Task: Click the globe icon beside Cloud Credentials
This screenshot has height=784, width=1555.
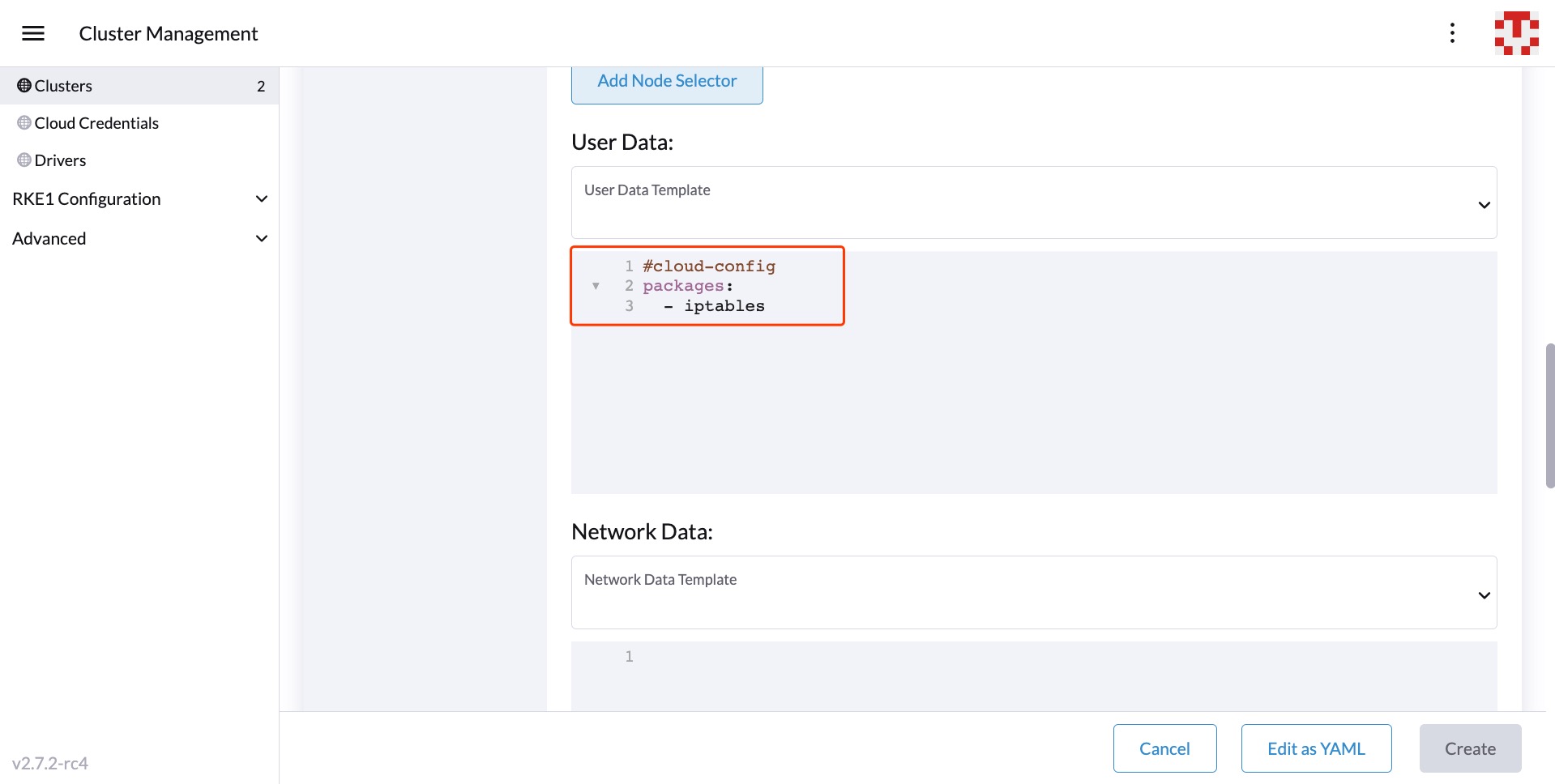Action: (23, 122)
